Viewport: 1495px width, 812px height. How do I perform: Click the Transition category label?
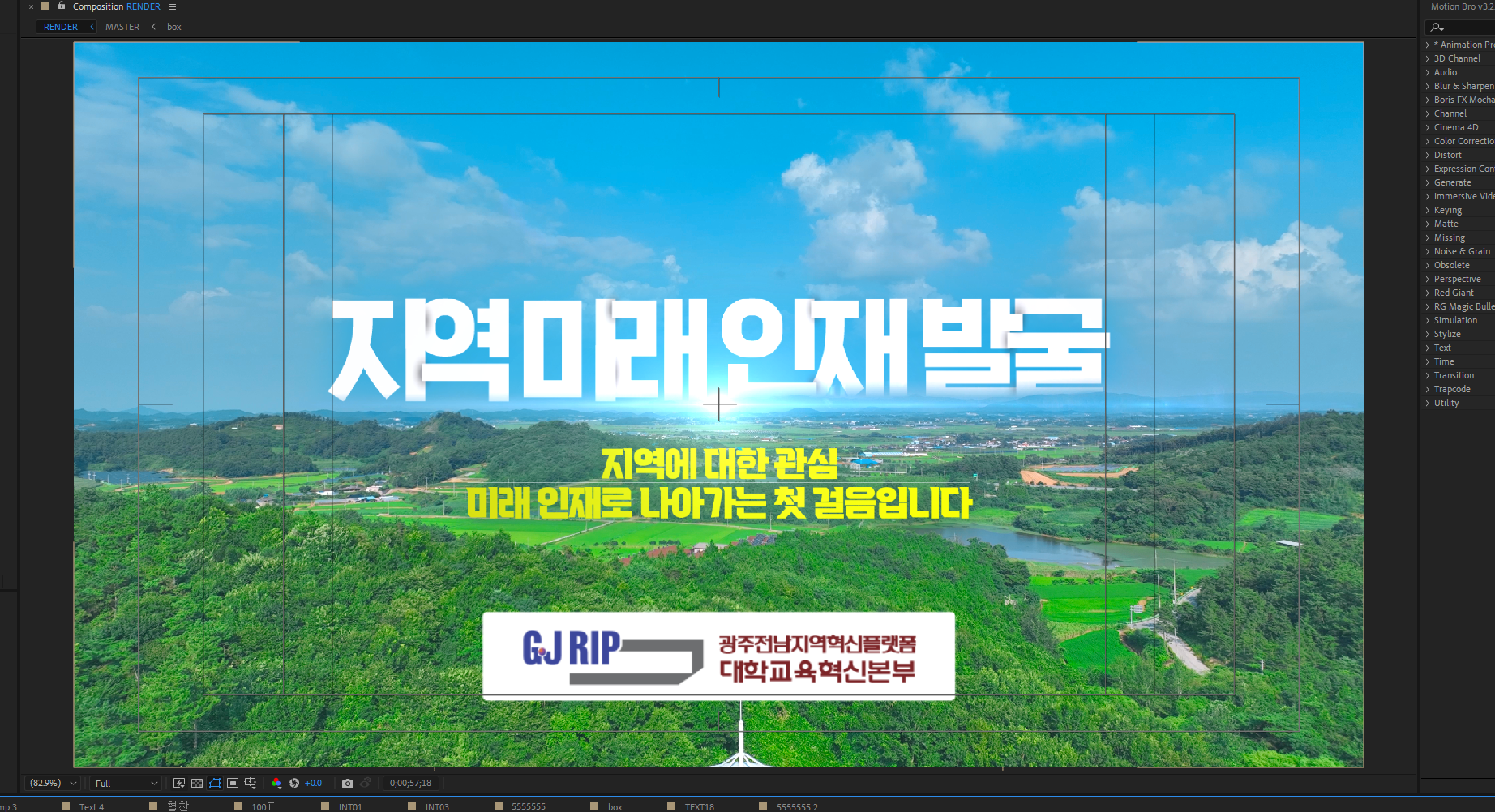(x=1454, y=375)
